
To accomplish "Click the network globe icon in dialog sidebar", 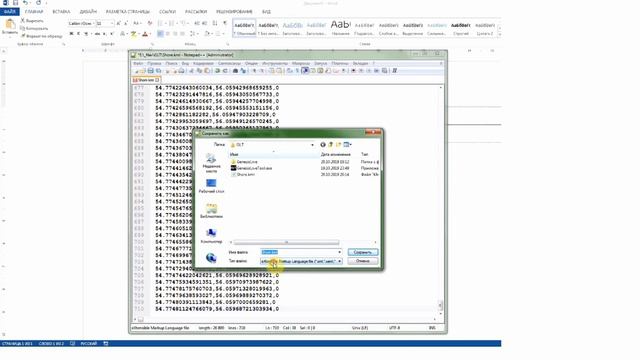I will coord(211,258).
